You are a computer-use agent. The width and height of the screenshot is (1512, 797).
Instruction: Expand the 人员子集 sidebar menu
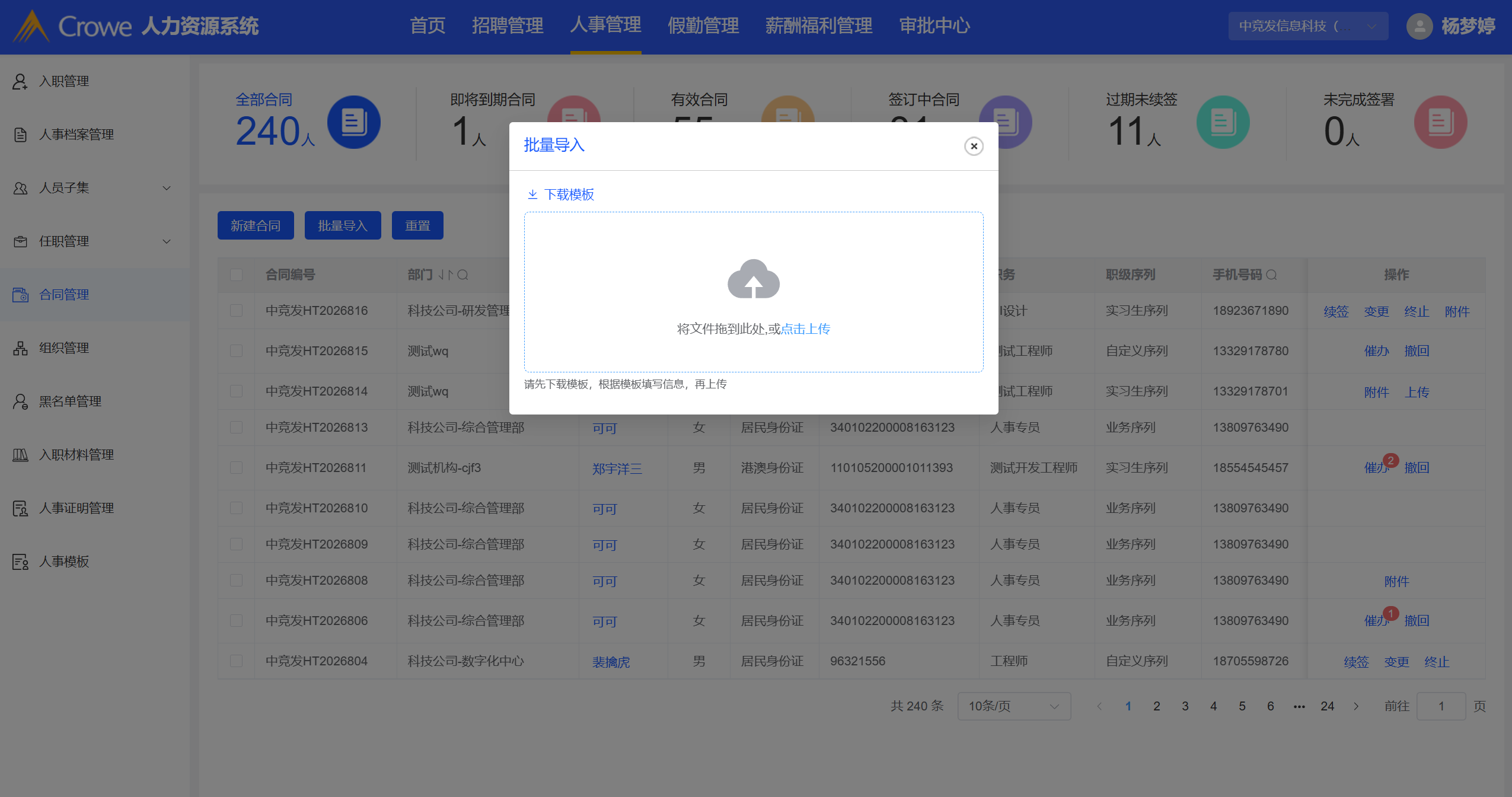coord(167,188)
